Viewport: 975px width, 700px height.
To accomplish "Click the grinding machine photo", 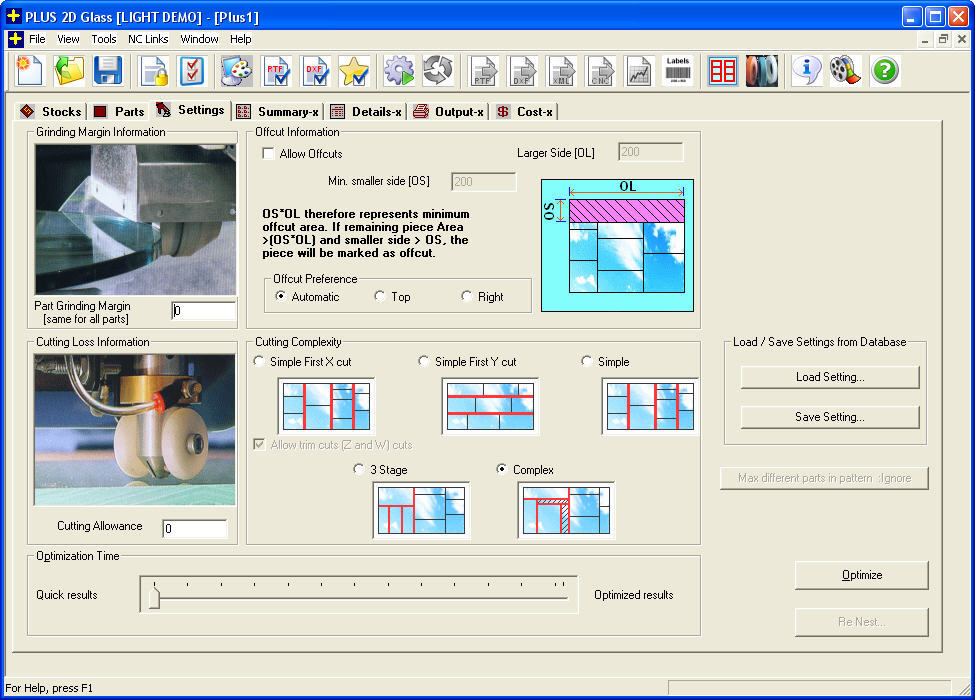I will coord(136,219).
